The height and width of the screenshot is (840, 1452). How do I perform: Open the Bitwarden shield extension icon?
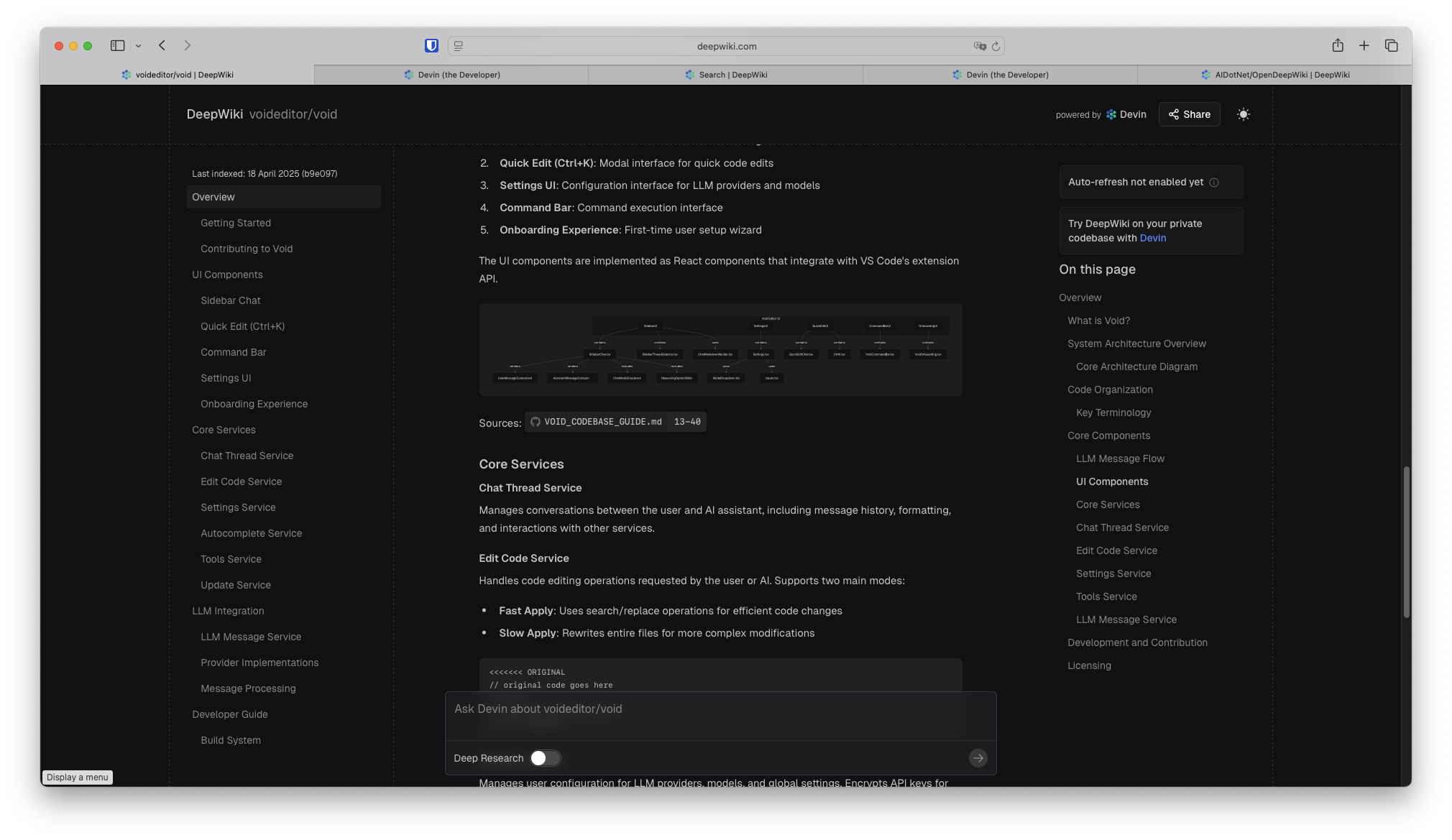[x=431, y=45]
